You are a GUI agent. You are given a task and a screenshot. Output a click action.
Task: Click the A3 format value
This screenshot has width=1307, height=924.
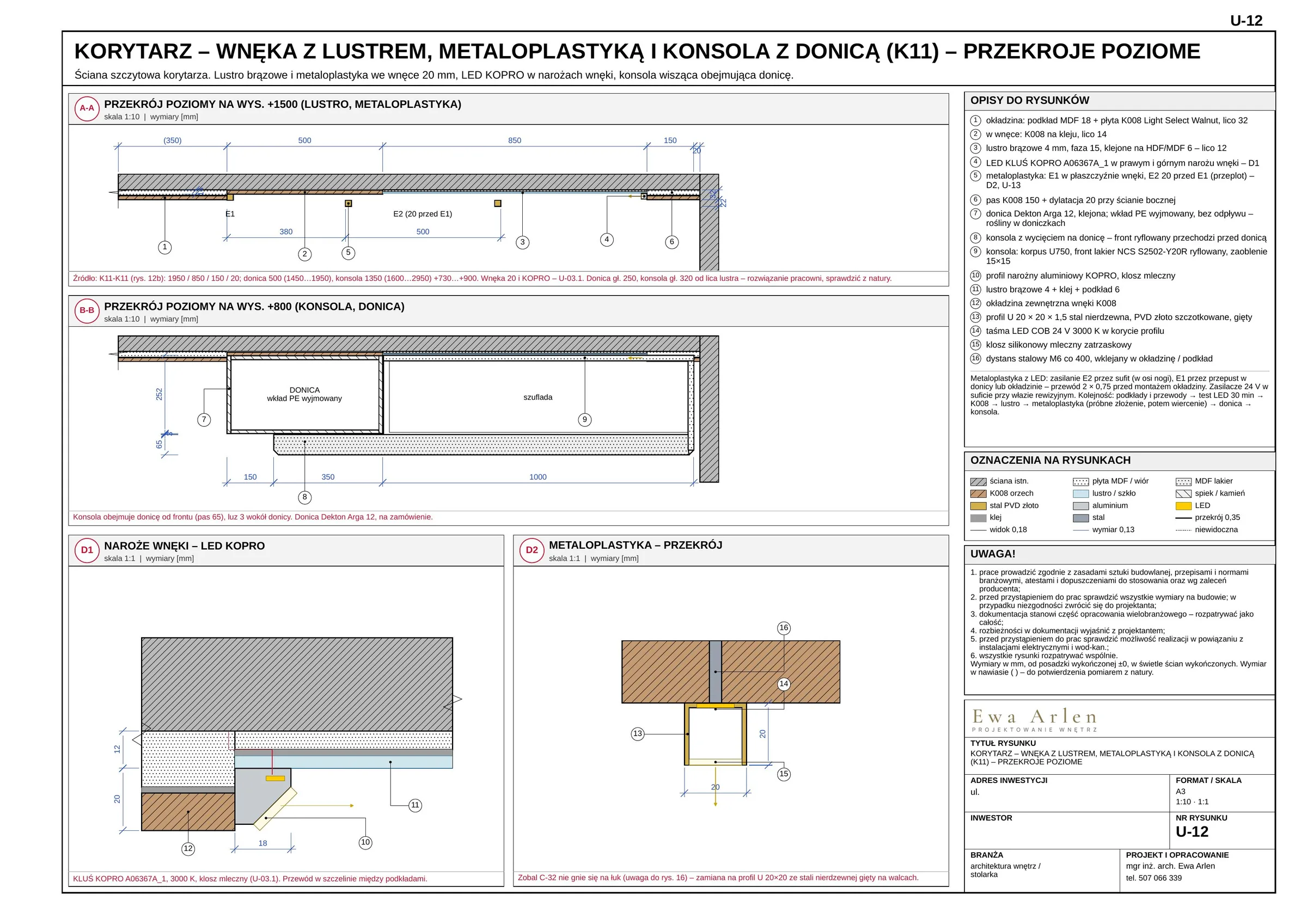(x=1181, y=792)
